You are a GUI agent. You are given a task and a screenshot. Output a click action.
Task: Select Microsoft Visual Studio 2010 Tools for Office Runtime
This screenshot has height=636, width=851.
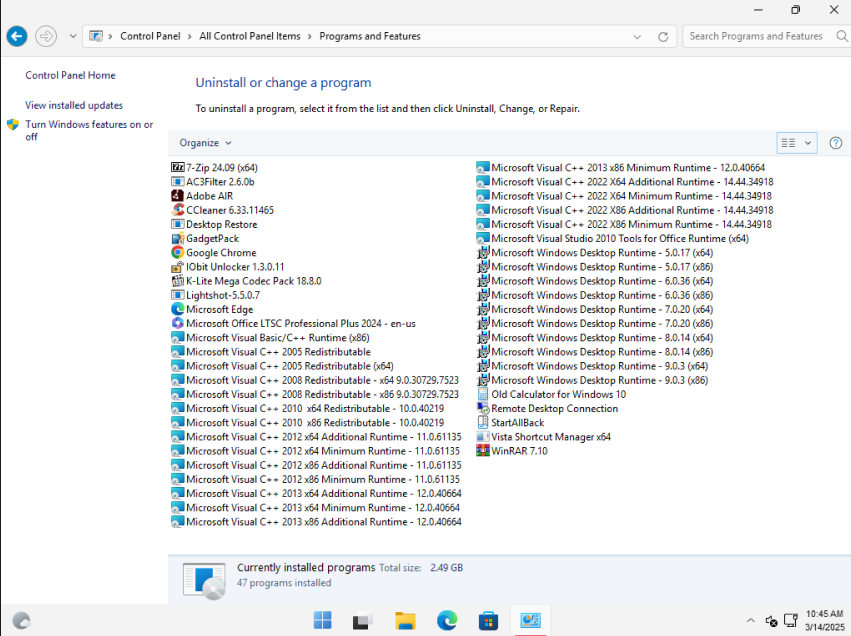pyautogui.click(x=613, y=238)
